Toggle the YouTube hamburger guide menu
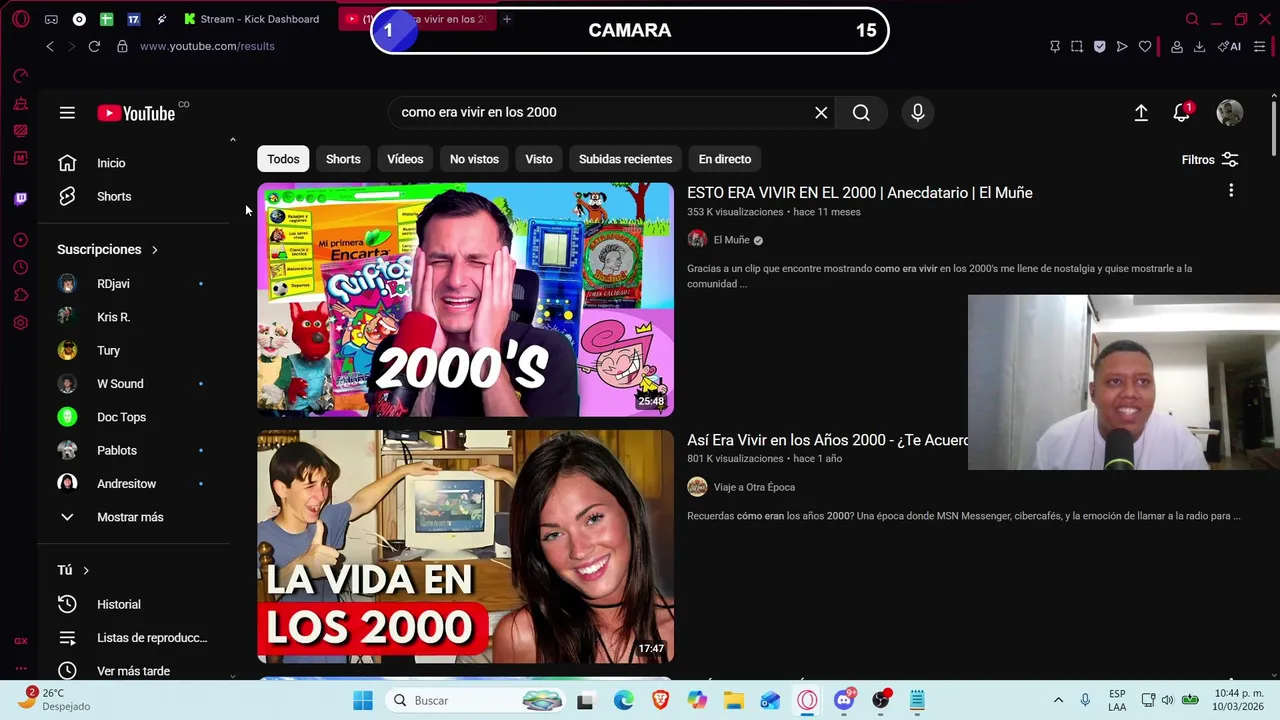1280x720 pixels. point(67,113)
